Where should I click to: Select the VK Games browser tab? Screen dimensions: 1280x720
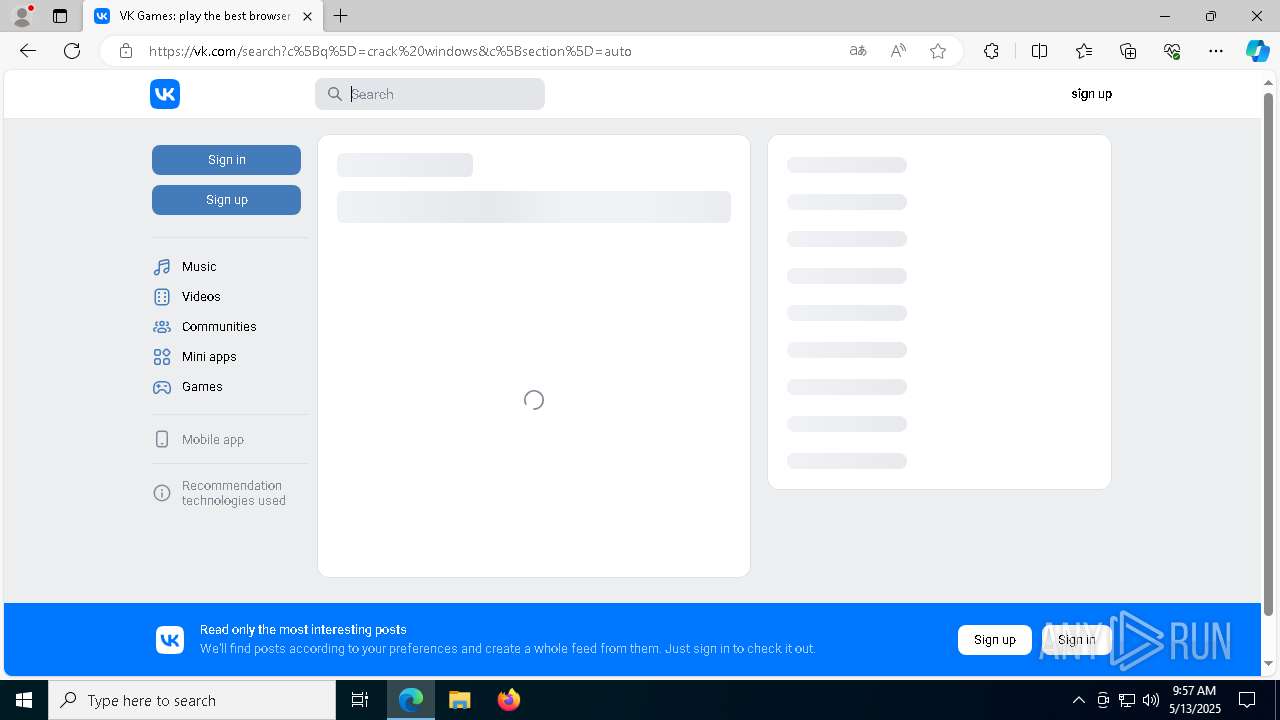(x=203, y=16)
